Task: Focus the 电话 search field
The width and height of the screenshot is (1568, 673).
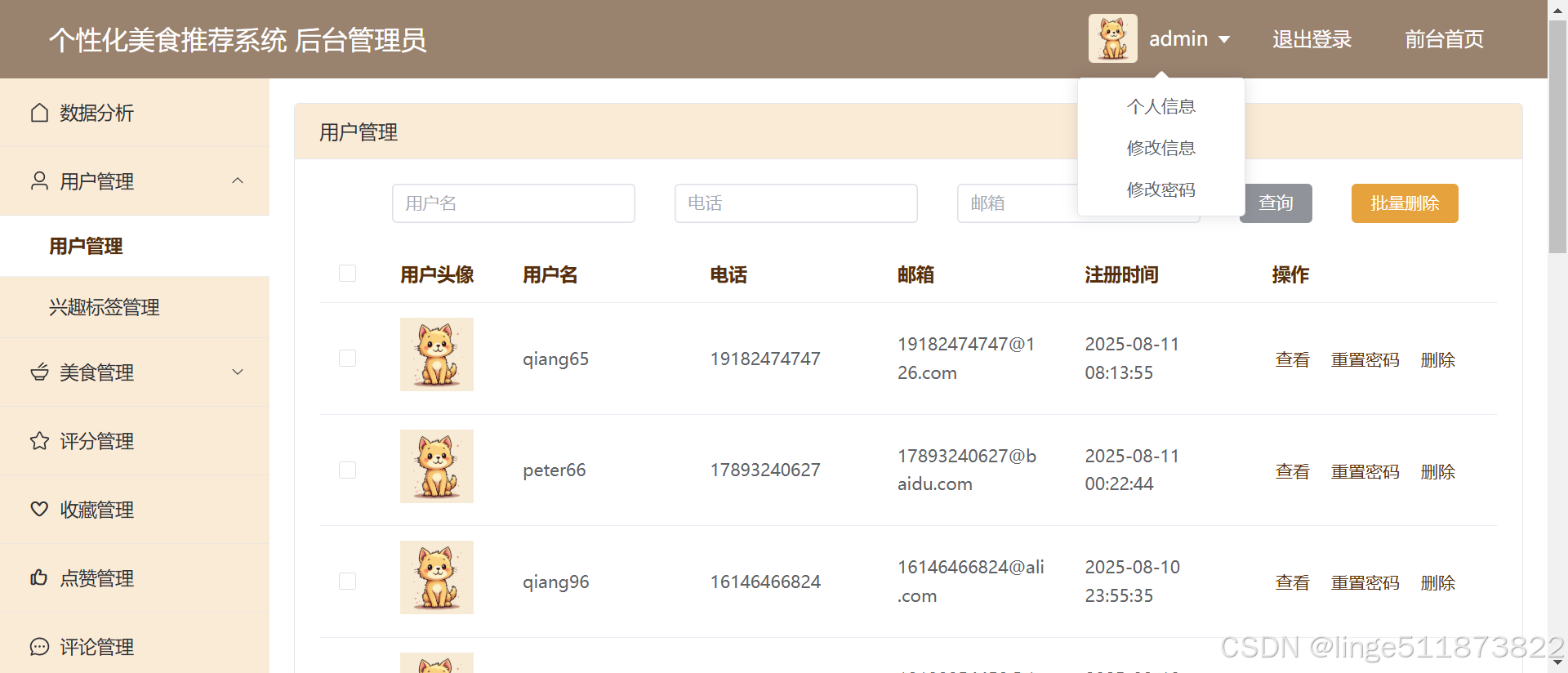Action: click(x=796, y=203)
